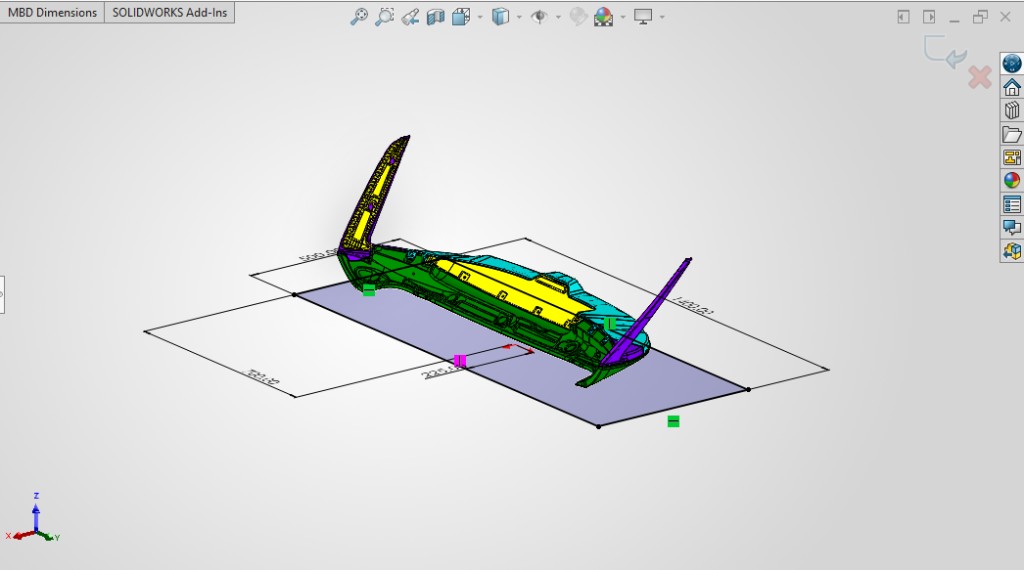Minimize the document window
This screenshot has height=570, width=1024.
pyautogui.click(x=954, y=20)
